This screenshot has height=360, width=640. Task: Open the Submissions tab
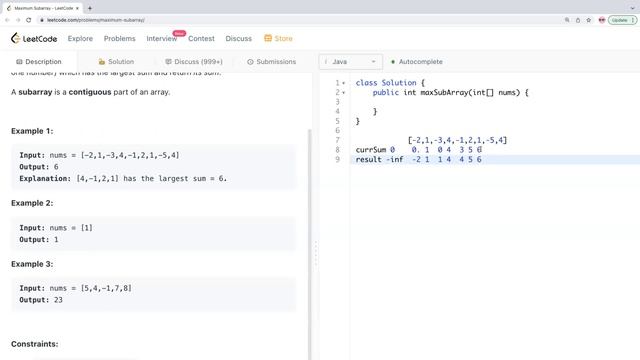(271, 62)
